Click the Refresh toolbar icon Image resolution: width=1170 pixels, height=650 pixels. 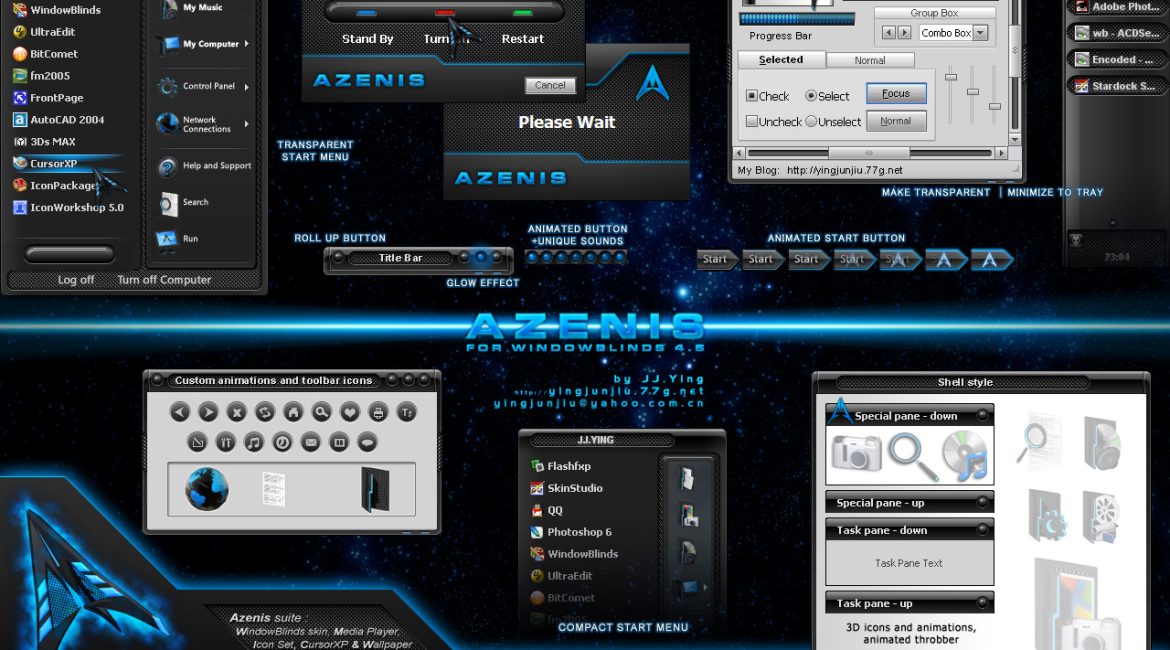pyautogui.click(x=265, y=412)
